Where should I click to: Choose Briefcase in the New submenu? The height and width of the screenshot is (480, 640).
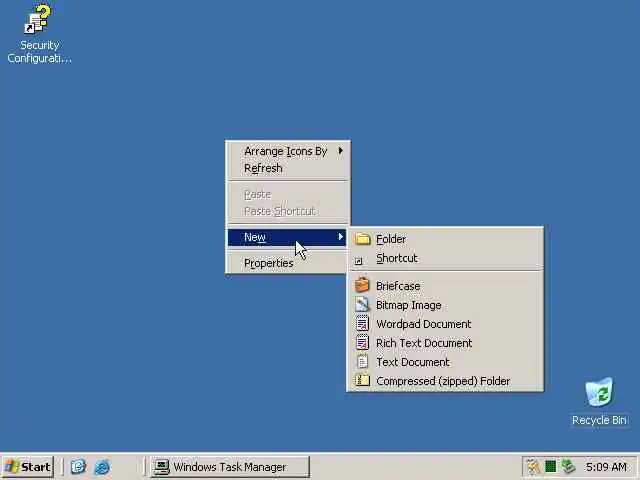pos(445,286)
